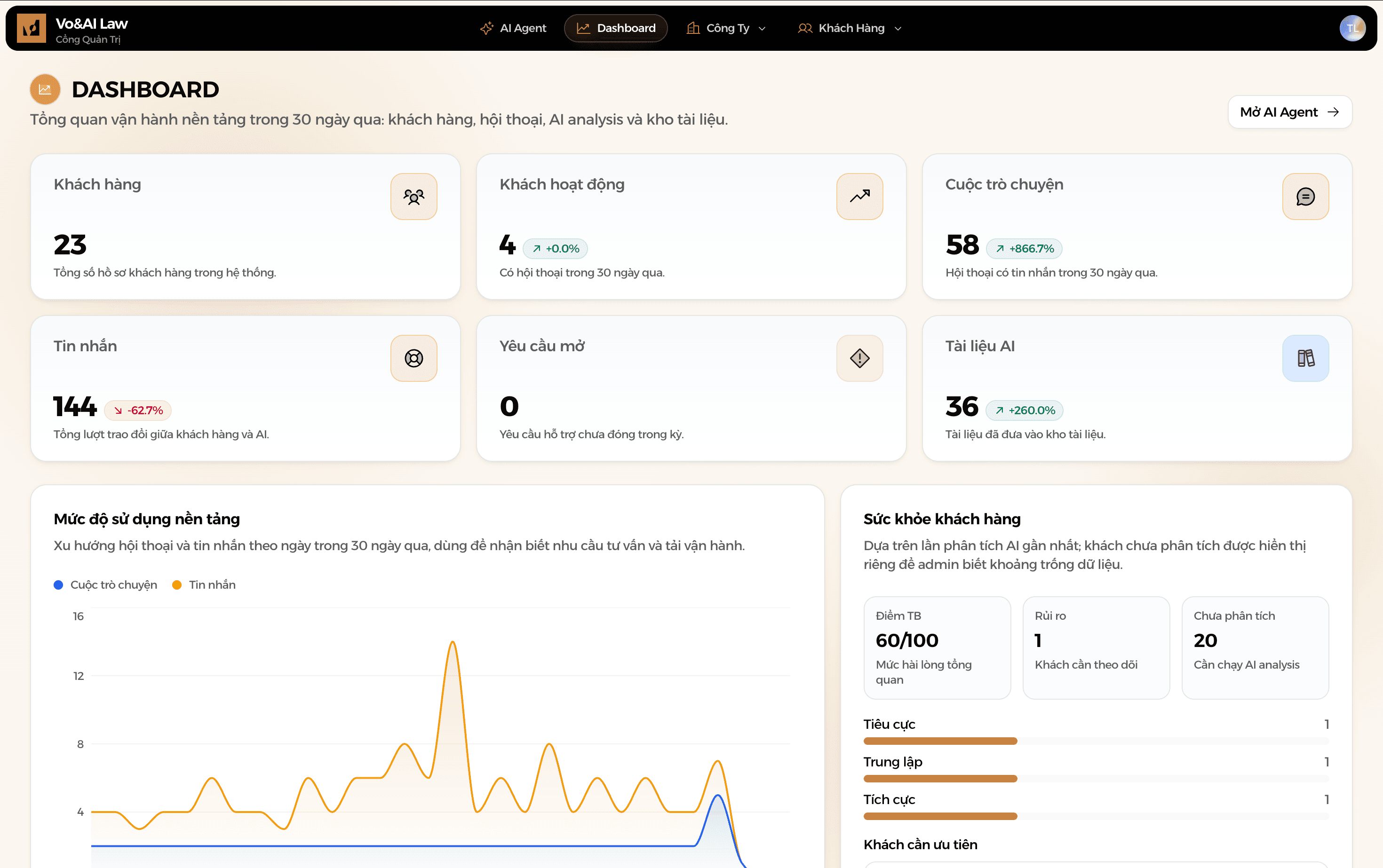Click the Tiêu cực progress bar

tap(1096, 741)
